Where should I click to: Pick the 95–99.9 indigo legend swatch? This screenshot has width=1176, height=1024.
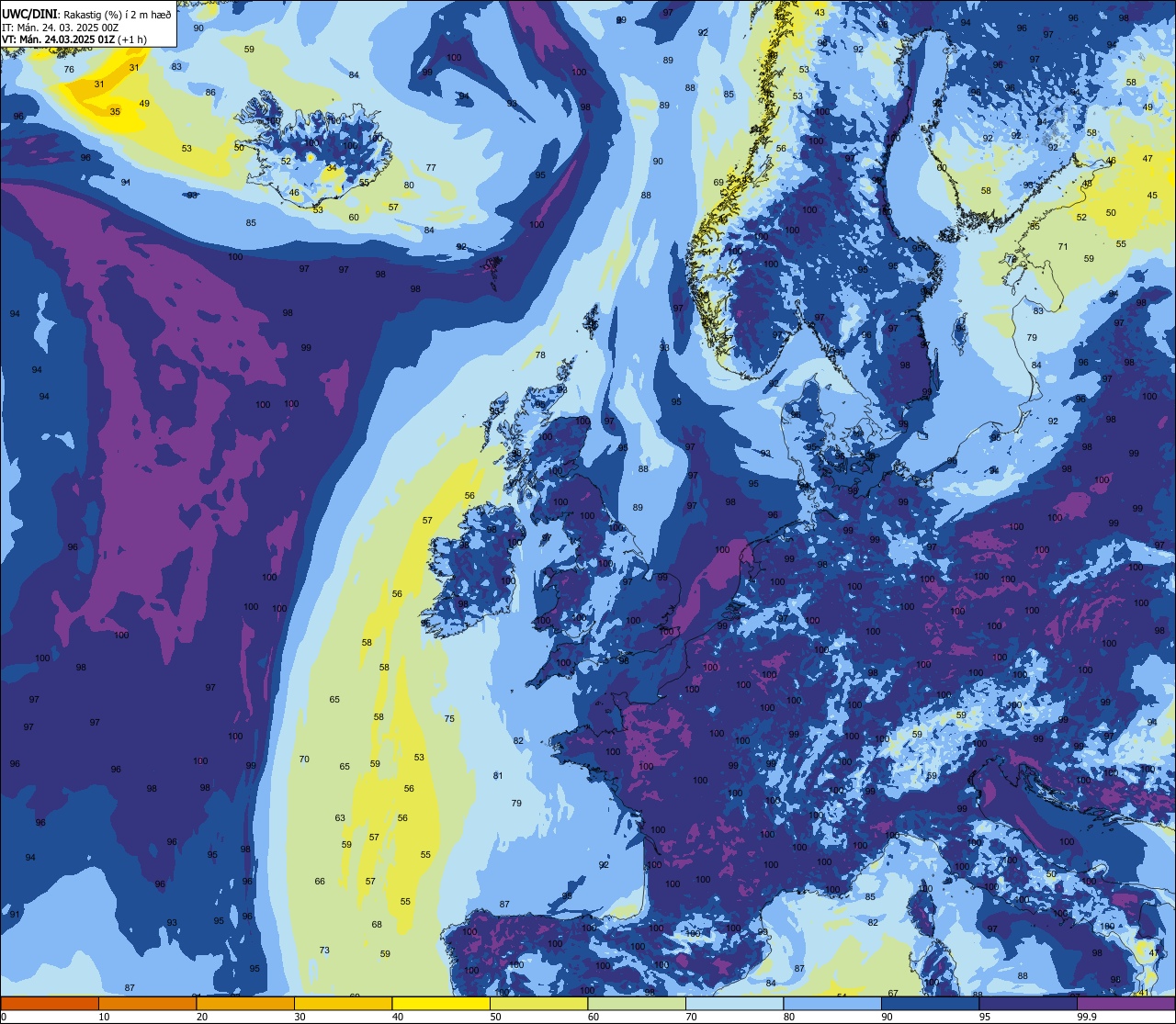coord(1028,1003)
